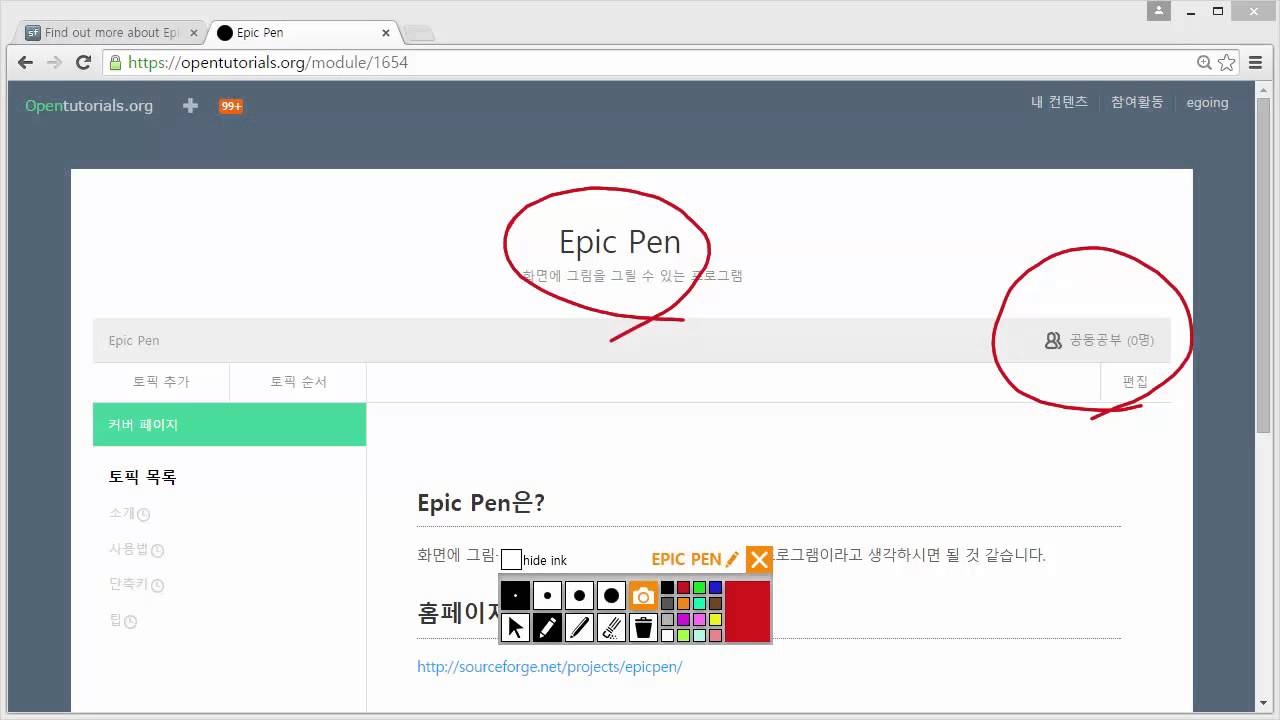The width and height of the screenshot is (1280, 720).
Task: Select the medium-large brush size dot
Action: 579,595
